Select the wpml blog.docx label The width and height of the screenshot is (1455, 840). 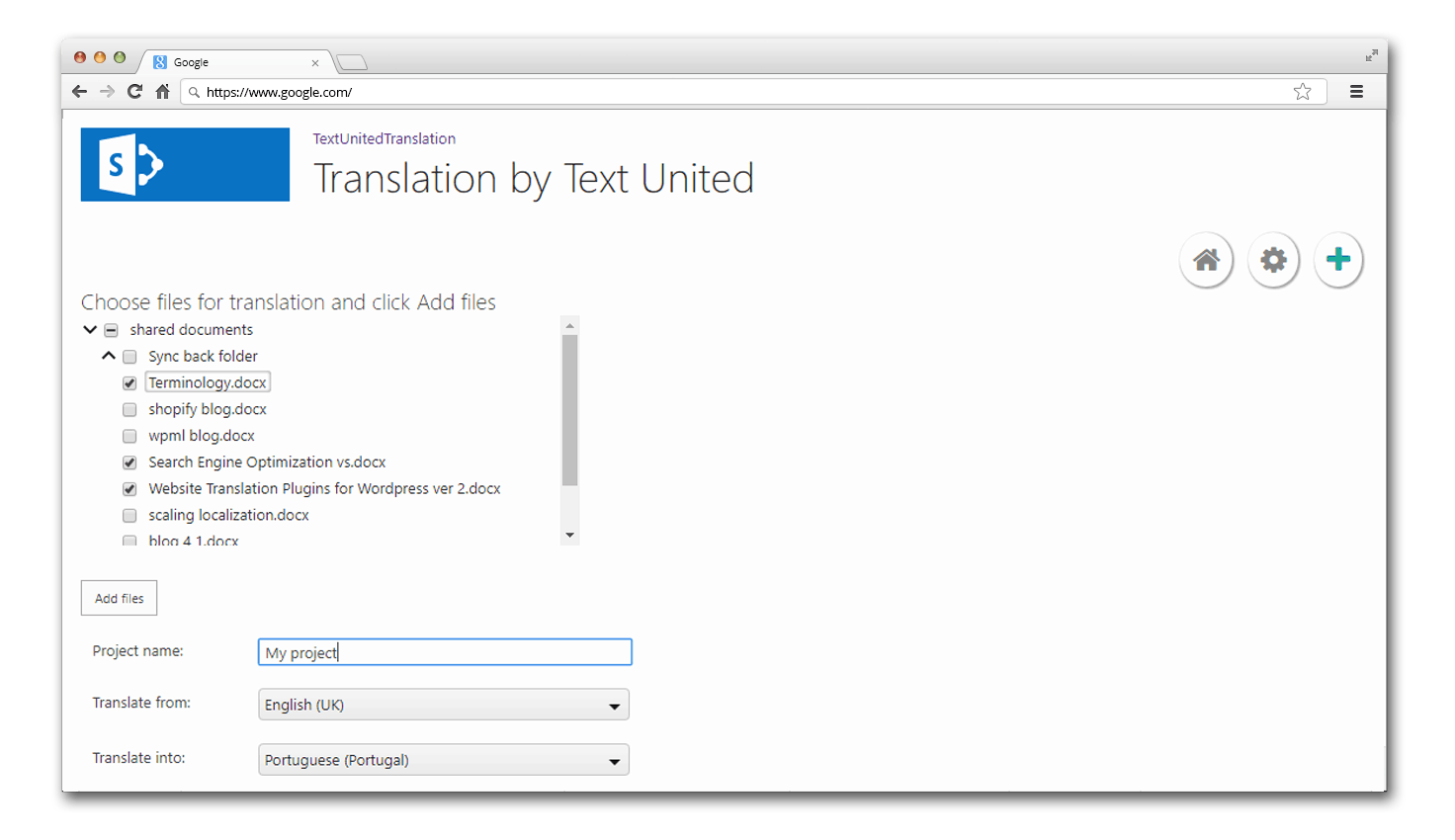202,436
